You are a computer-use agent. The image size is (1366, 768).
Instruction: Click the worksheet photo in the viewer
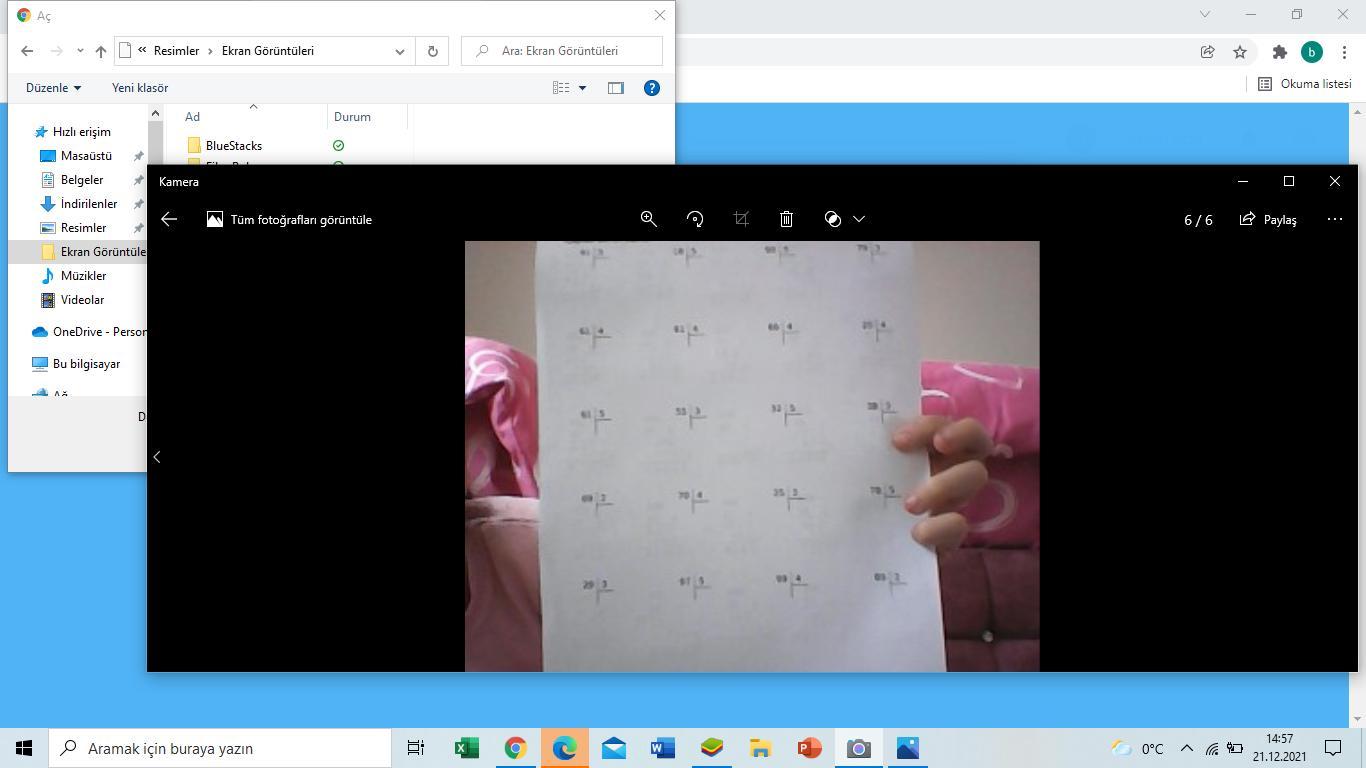[752, 456]
